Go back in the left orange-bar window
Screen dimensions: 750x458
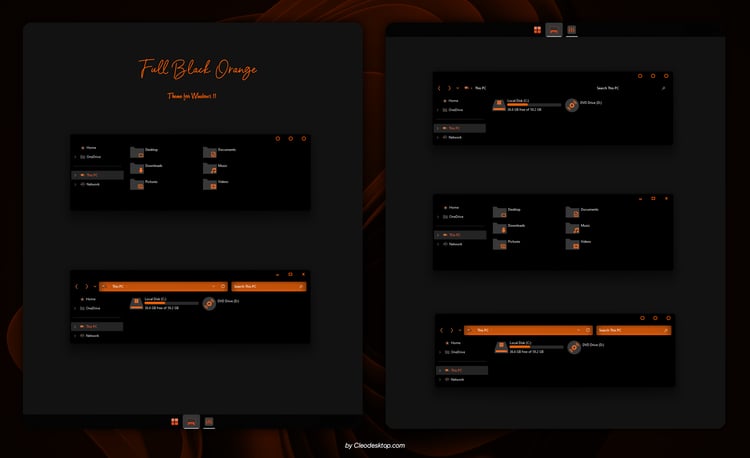[x=77, y=286]
